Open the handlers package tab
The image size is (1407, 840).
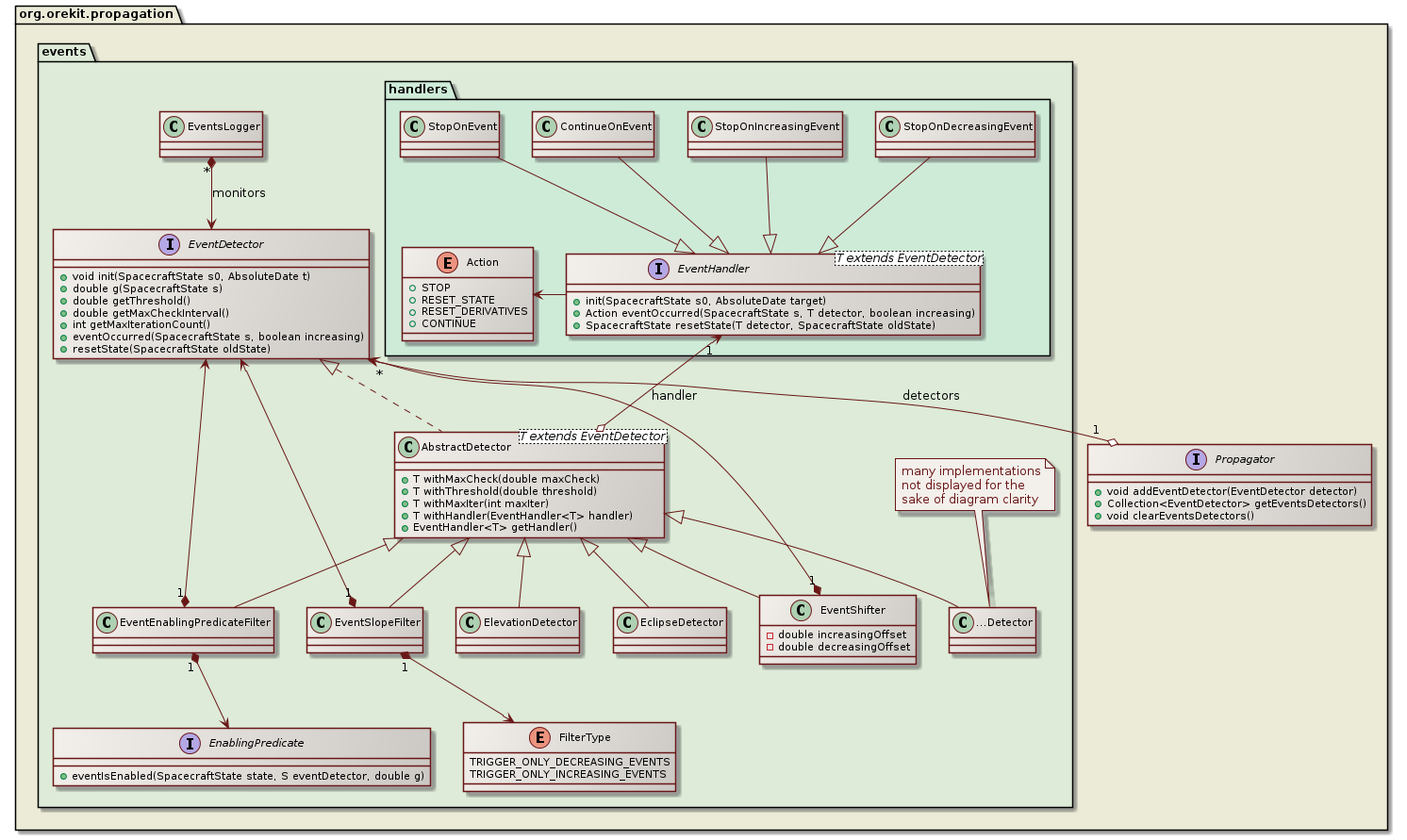tap(416, 90)
